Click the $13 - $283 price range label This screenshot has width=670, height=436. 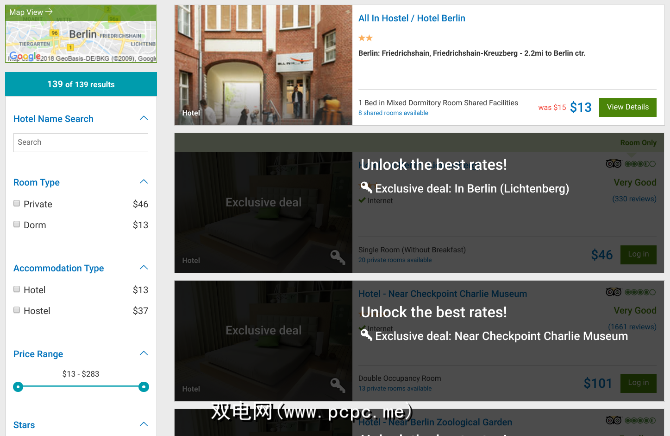(81, 374)
